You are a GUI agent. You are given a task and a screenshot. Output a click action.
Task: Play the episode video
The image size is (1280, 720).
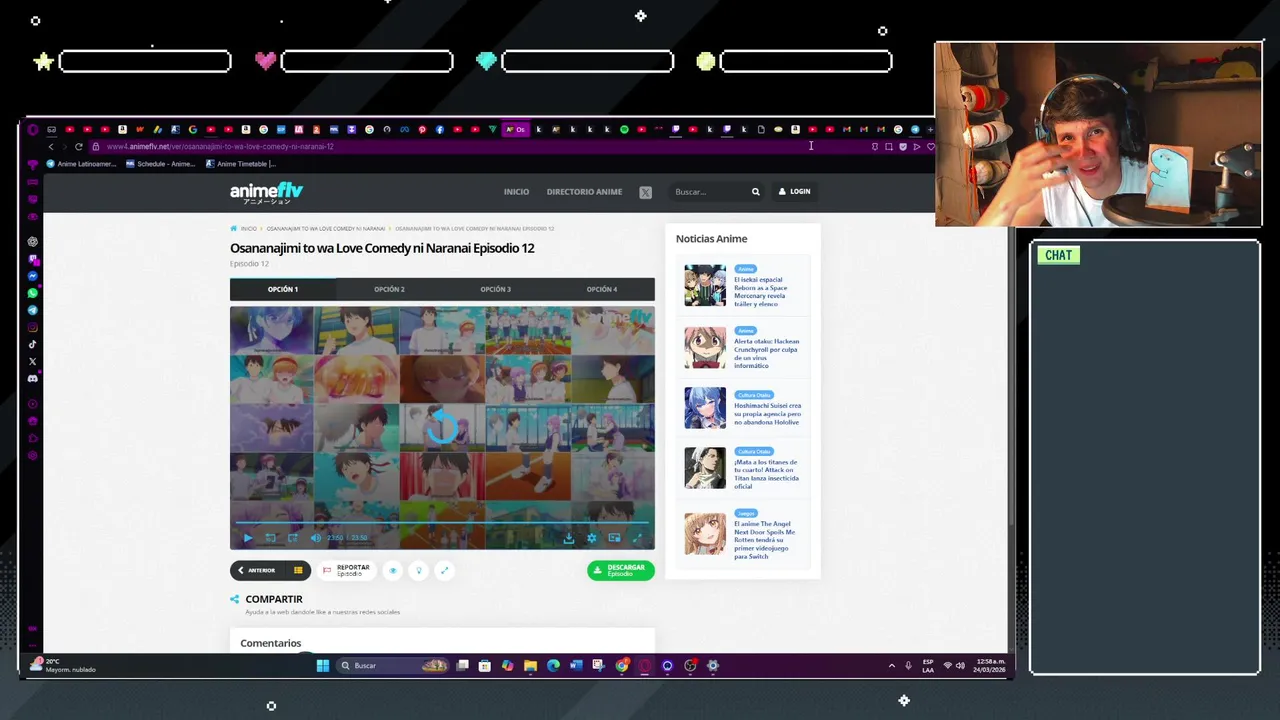pos(248,538)
